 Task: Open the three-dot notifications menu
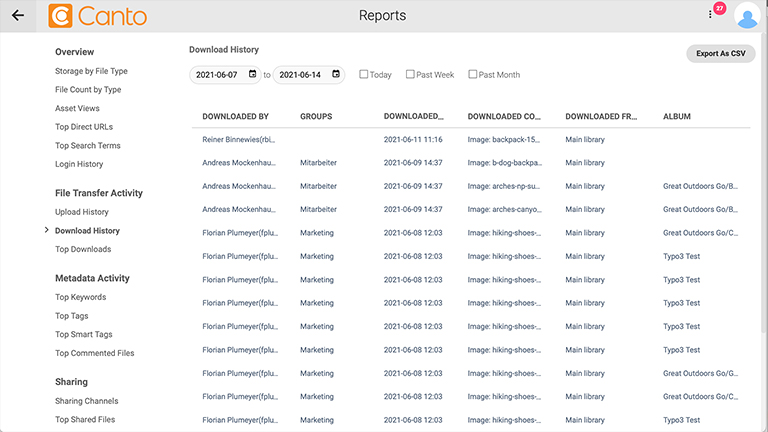click(710, 14)
